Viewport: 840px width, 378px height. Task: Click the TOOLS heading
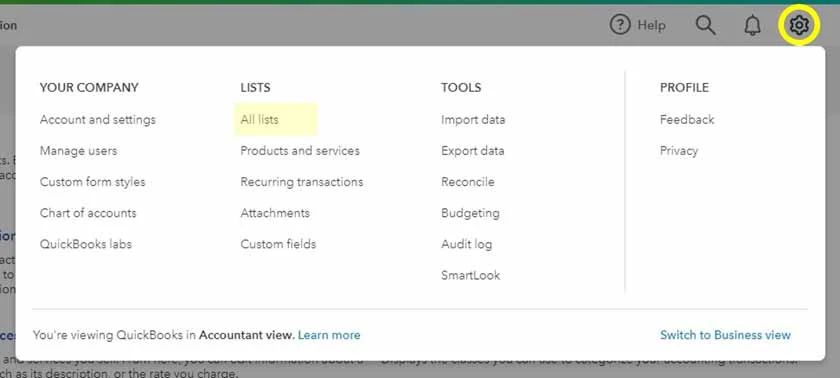tap(461, 87)
